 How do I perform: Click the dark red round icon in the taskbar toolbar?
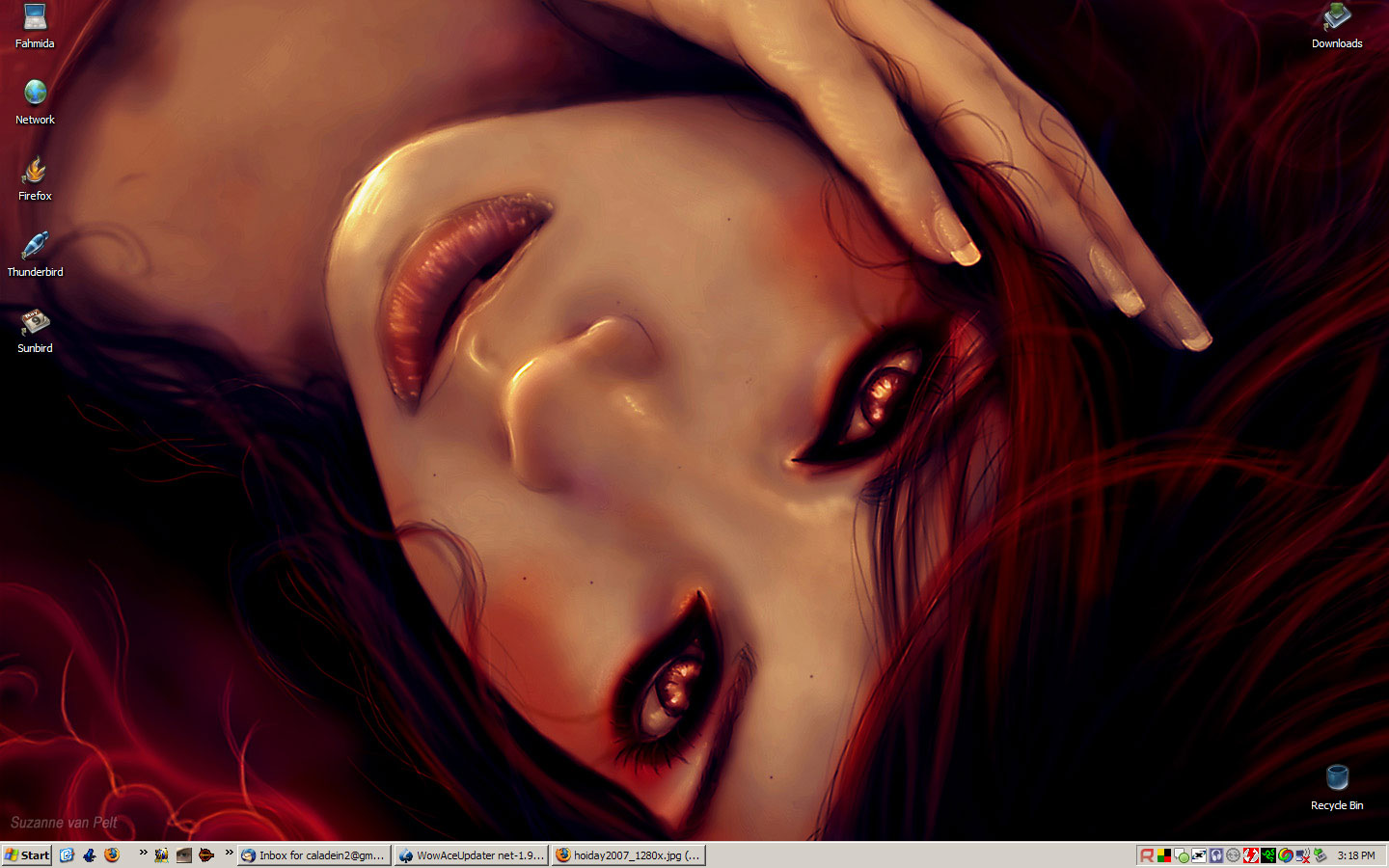tap(205, 855)
